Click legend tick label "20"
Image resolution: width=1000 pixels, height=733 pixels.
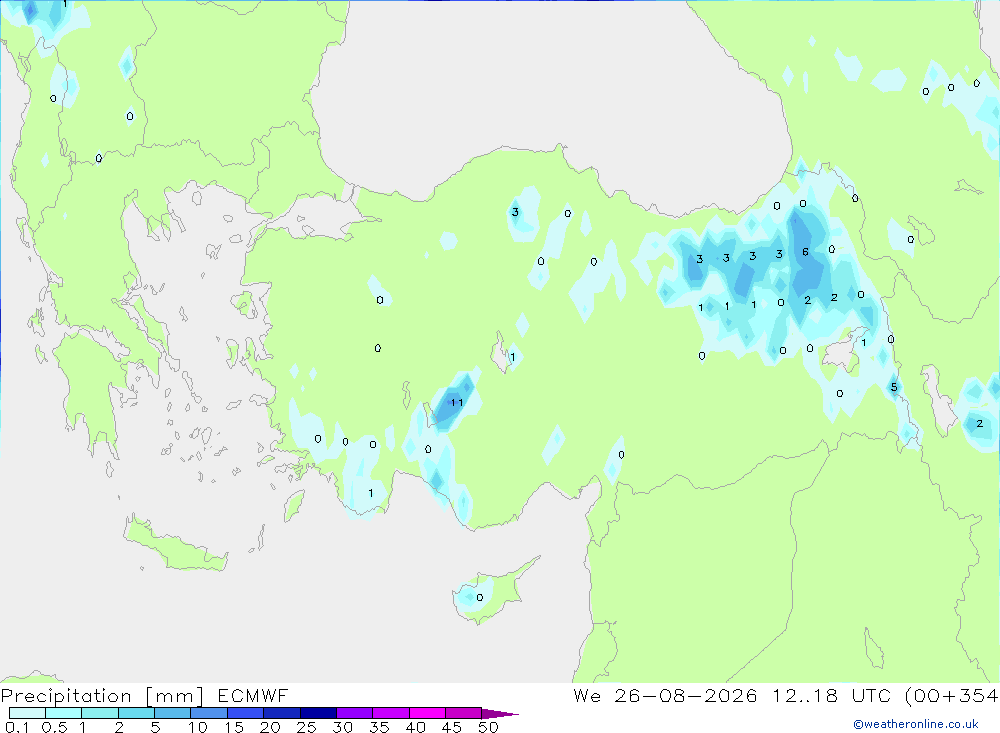(x=270, y=727)
